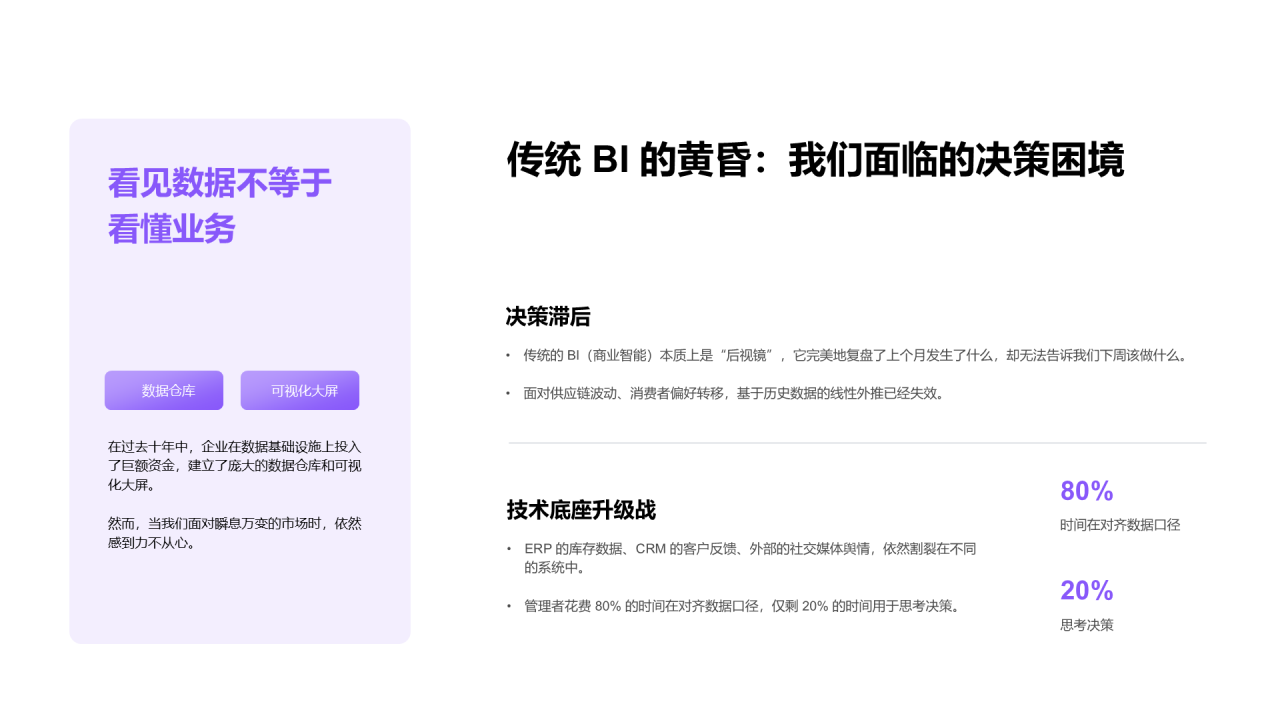Image resolution: width=1280 pixels, height=720 pixels.
Task: Click the bullet mentioning ERP 库存数据
Action: (x=749, y=556)
